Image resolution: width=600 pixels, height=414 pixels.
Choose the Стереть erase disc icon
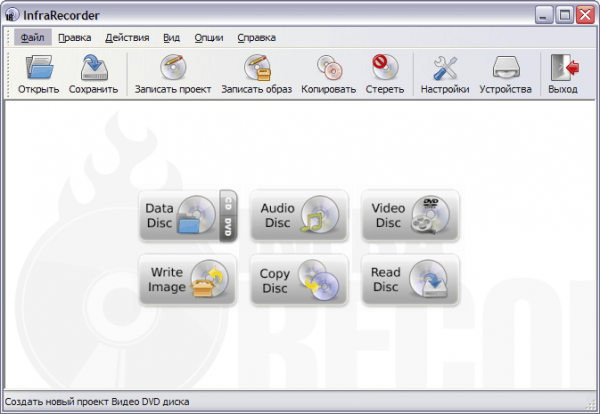click(384, 68)
